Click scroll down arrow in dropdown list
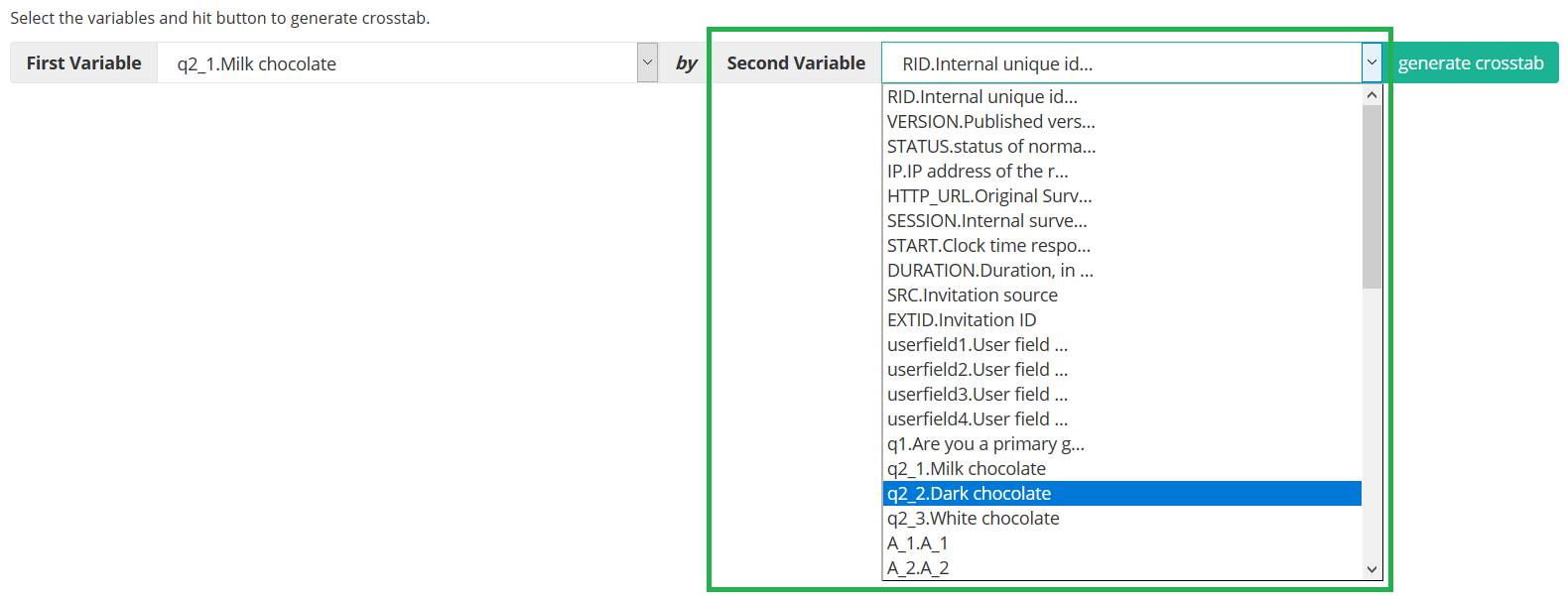 tap(1372, 569)
